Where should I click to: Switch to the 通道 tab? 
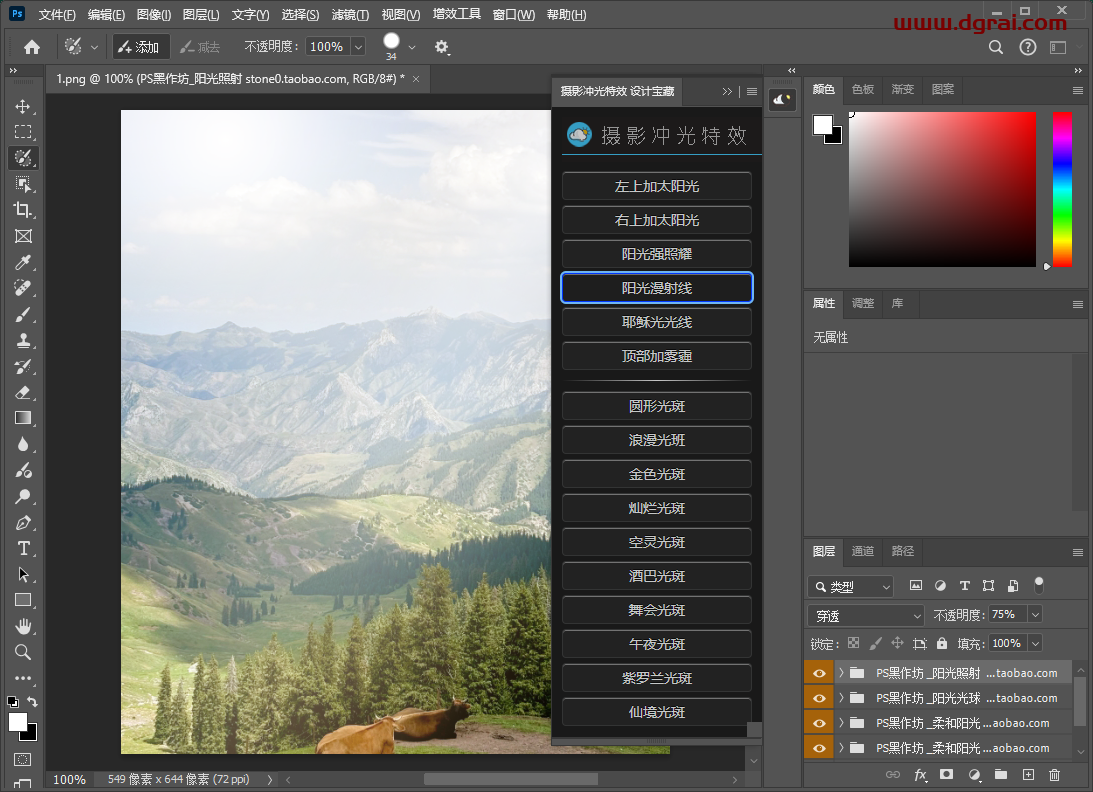(x=863, y=551)
